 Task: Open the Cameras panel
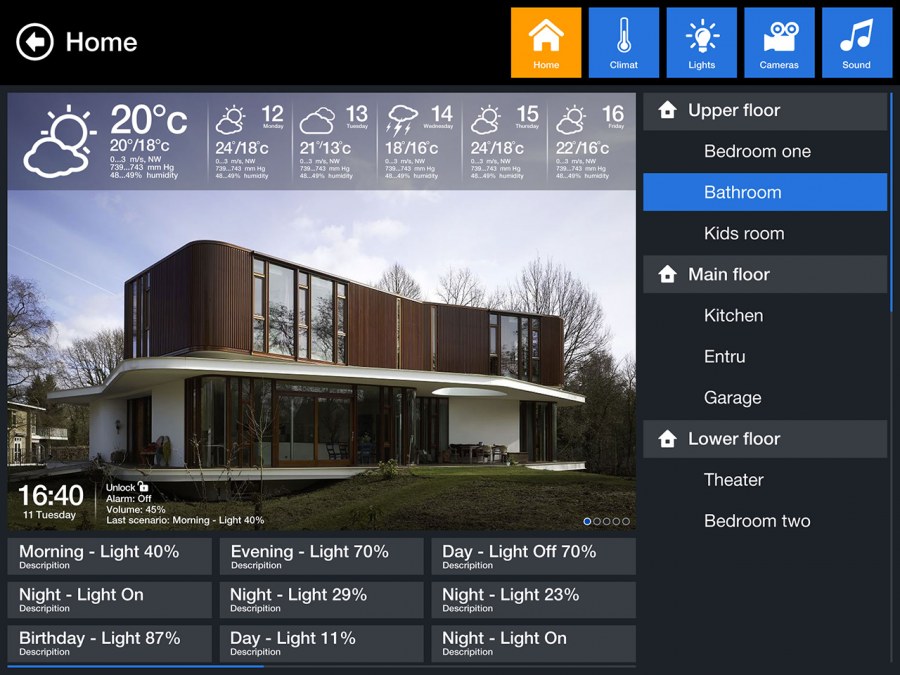pyautogui.click(x=779, y=43)
